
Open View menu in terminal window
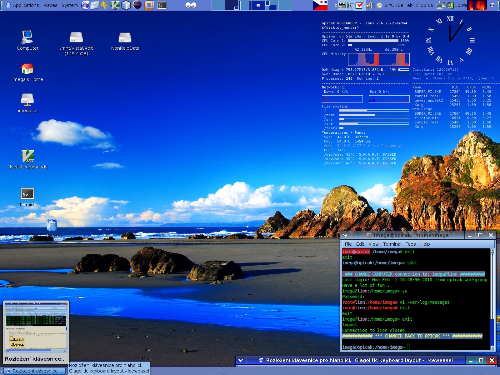click(x=374, y=244)
